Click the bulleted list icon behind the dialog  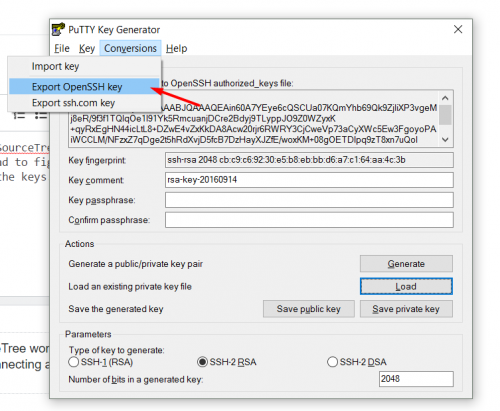(41, 115)
